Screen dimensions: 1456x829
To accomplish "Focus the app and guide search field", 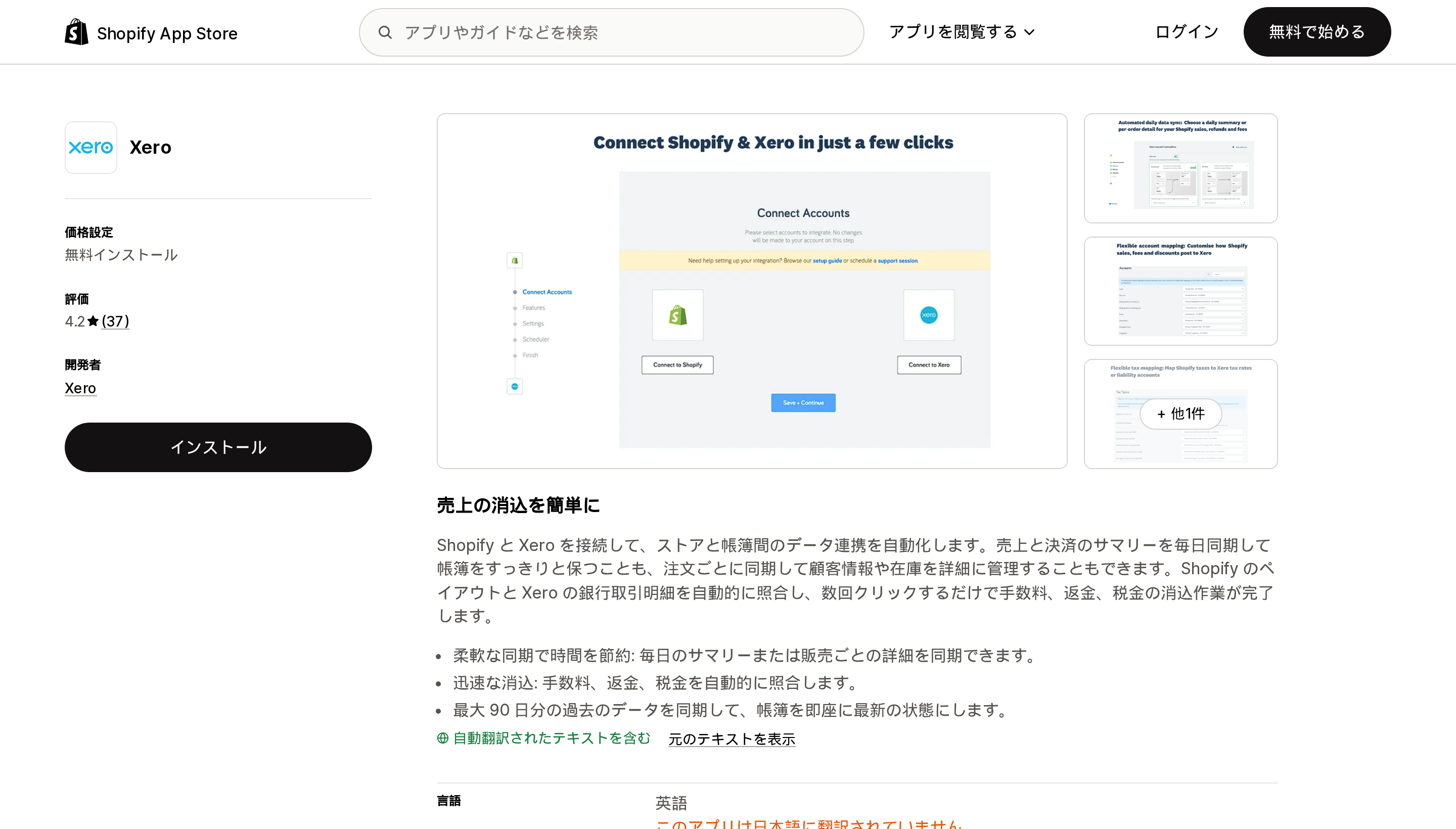I will pyautogui.click(x=611, y=32).
